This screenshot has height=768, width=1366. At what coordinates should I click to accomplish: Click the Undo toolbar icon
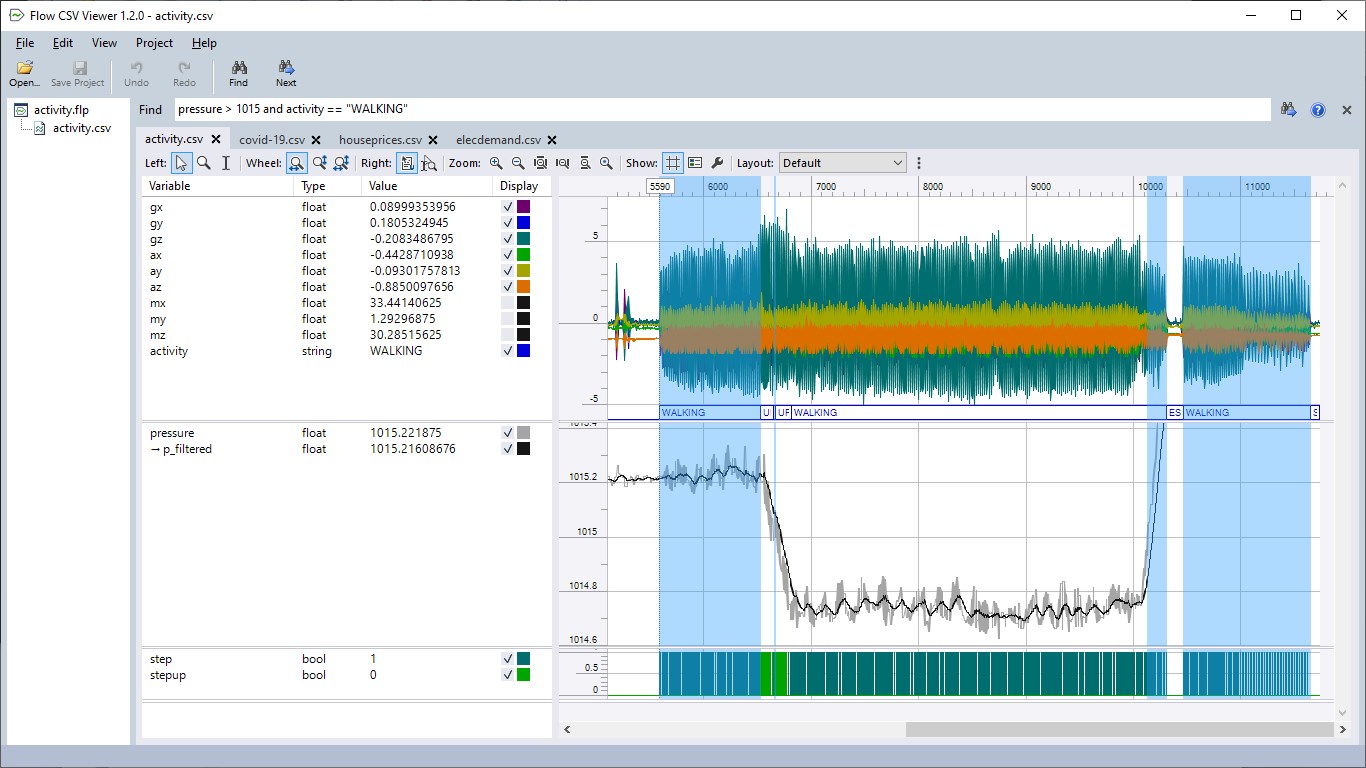click(x=136, y=68)
